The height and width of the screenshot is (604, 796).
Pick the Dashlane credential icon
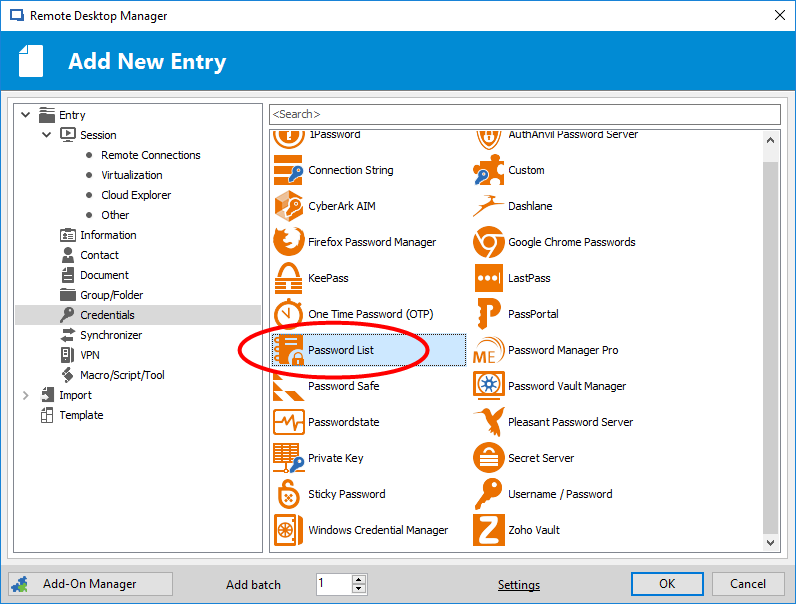488,206
